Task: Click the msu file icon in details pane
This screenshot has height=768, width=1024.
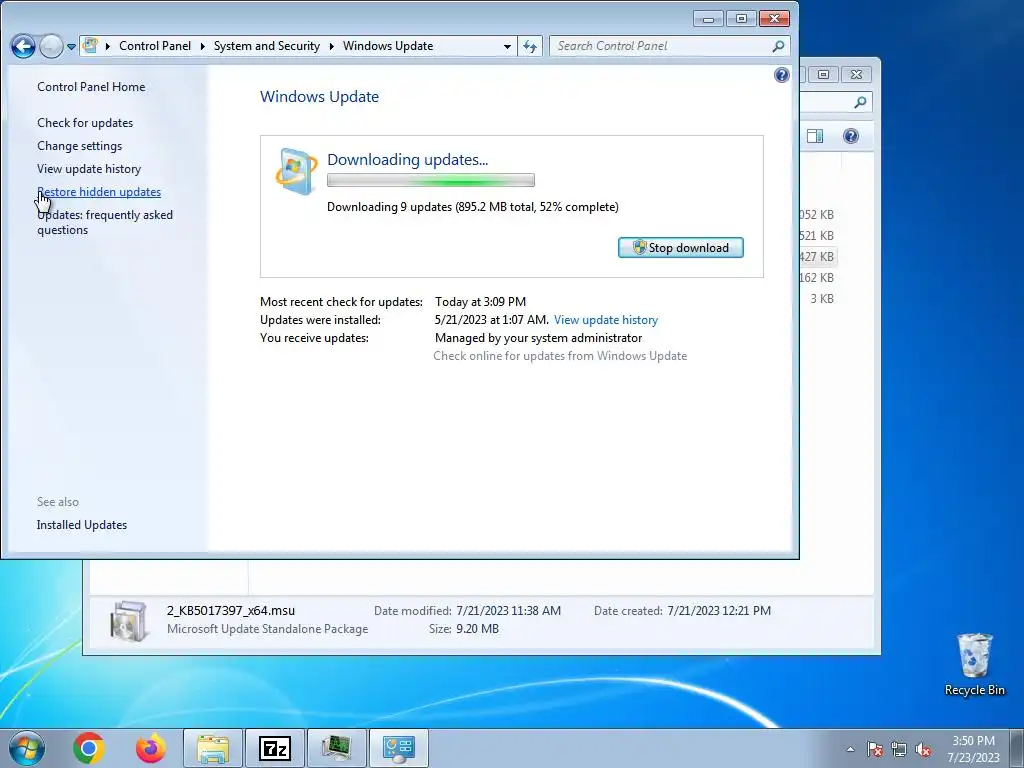Action: (x=128, y=620)
